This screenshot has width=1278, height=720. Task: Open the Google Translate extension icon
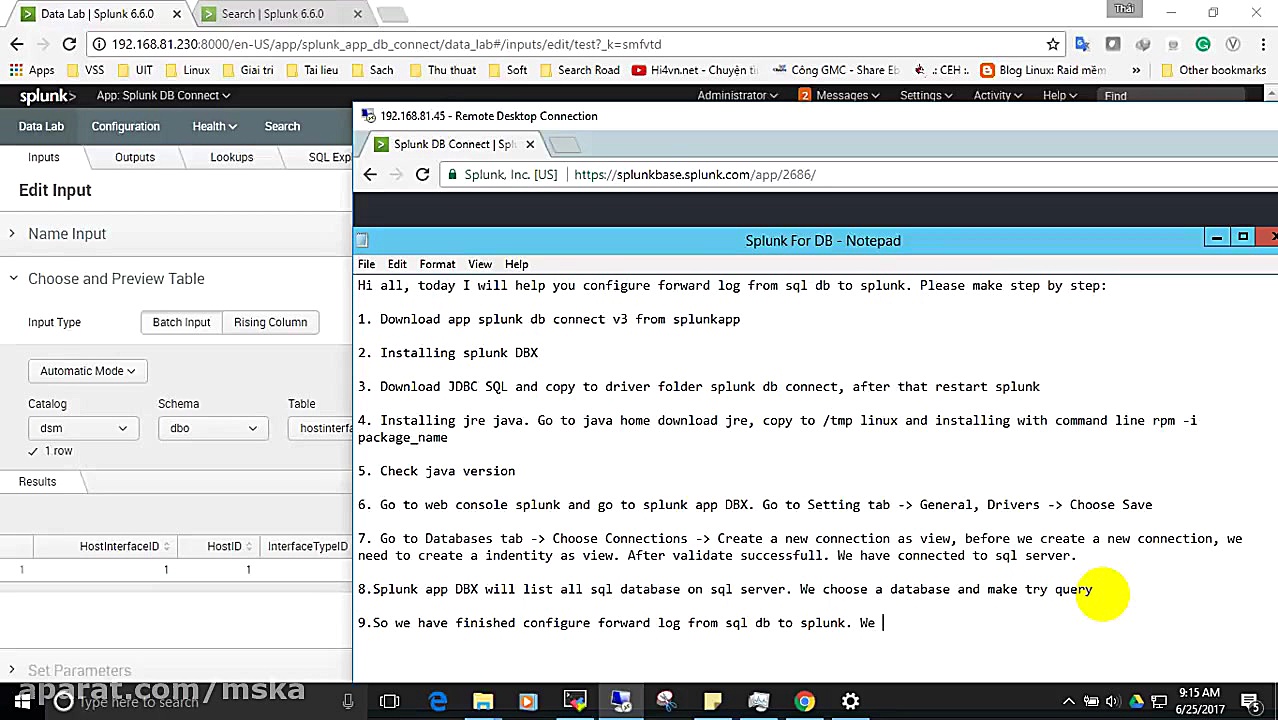point(1082,44)
